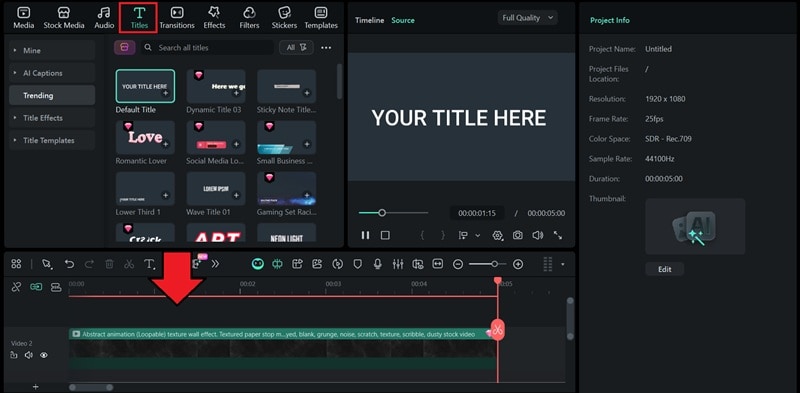Image resolution: width=800 pixels, height=393 pixels.
Task: Open the titles panel more options menu
Action: coord(326,47)
